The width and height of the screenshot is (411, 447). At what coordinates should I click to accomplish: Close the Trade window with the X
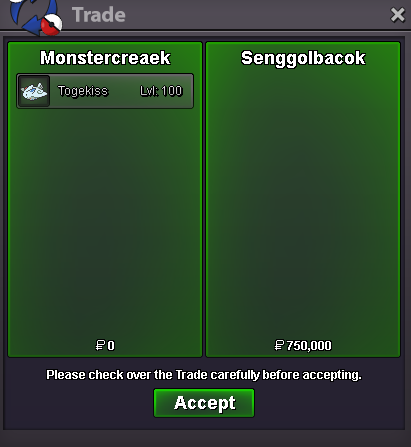pos(397,15)
